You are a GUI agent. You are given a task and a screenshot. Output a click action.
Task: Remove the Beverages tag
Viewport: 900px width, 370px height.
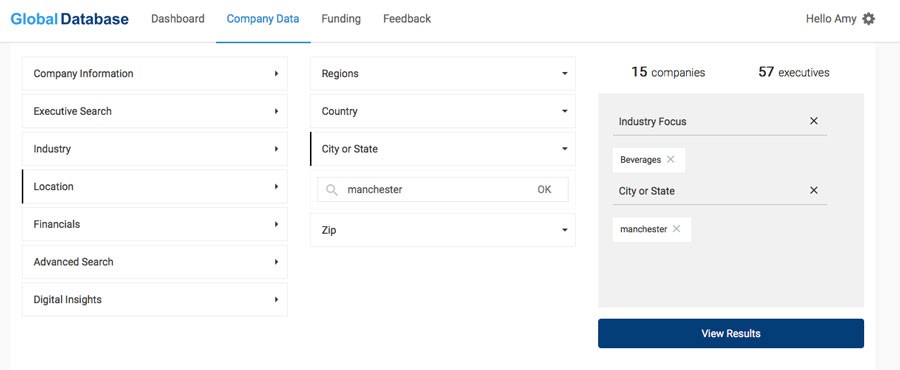pos(670,159)
